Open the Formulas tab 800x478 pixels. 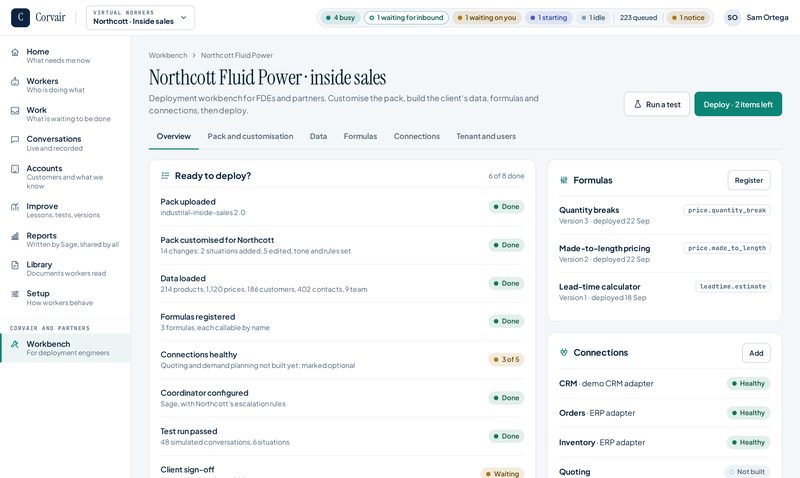click(x=360, y=136)
